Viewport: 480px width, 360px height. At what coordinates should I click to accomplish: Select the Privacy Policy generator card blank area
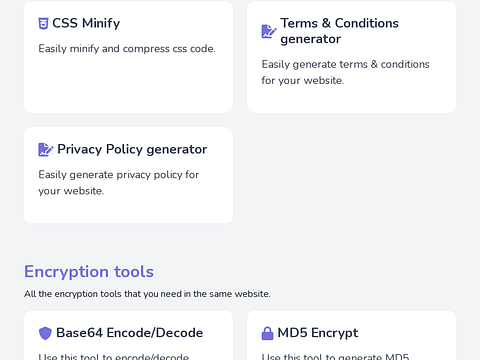pos(128,210)
